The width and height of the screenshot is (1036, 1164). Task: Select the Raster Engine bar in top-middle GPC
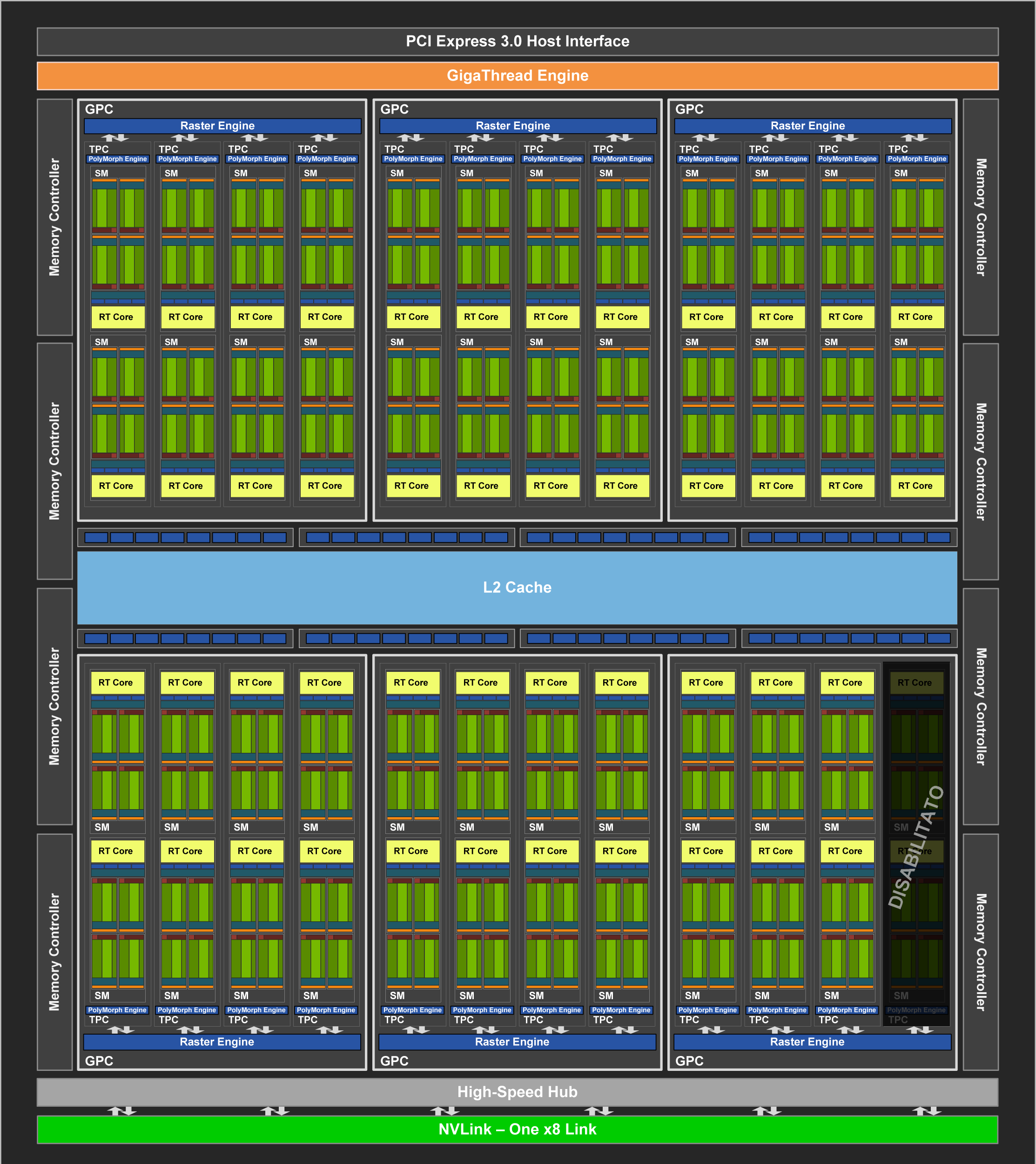[x=518, y=126]
